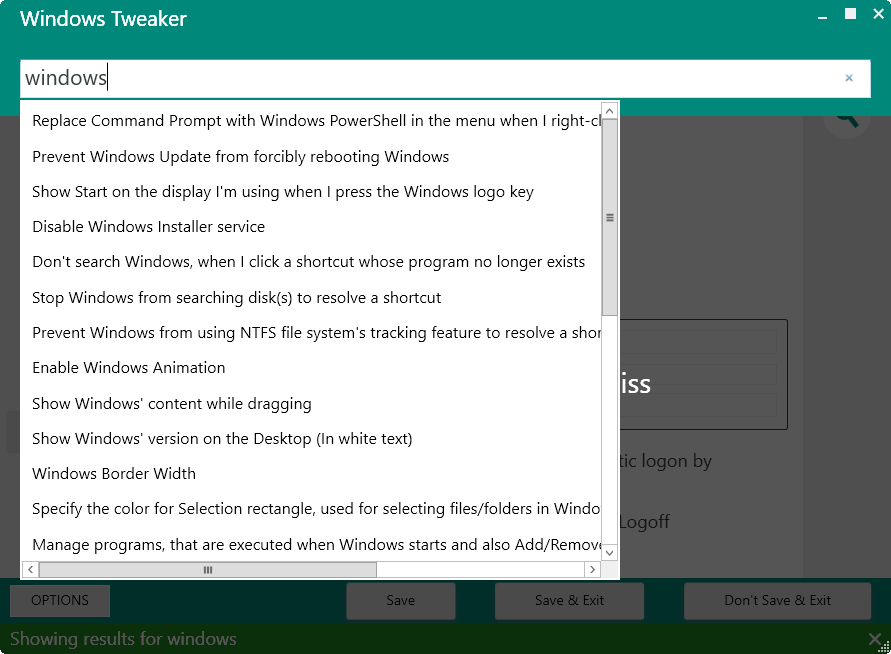This screenshot has height=654, width=891.
Task: Click the horizontal scroll left arrow
Action: (30, 569)
